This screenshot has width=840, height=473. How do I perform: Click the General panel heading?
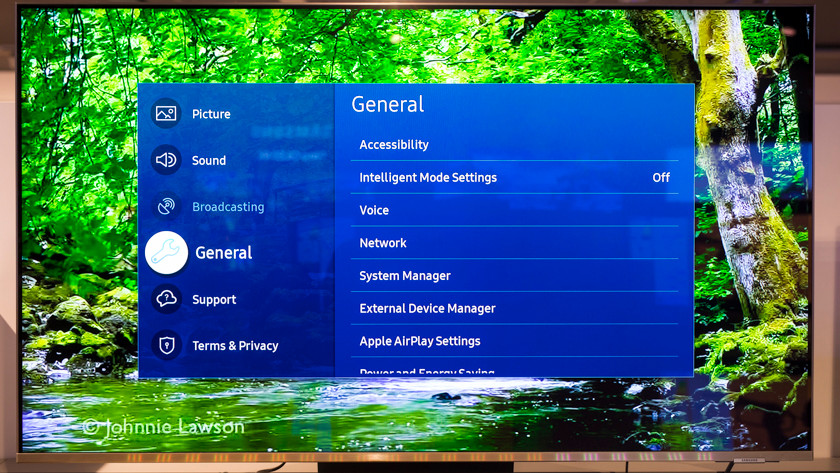(x=388, y=105)
